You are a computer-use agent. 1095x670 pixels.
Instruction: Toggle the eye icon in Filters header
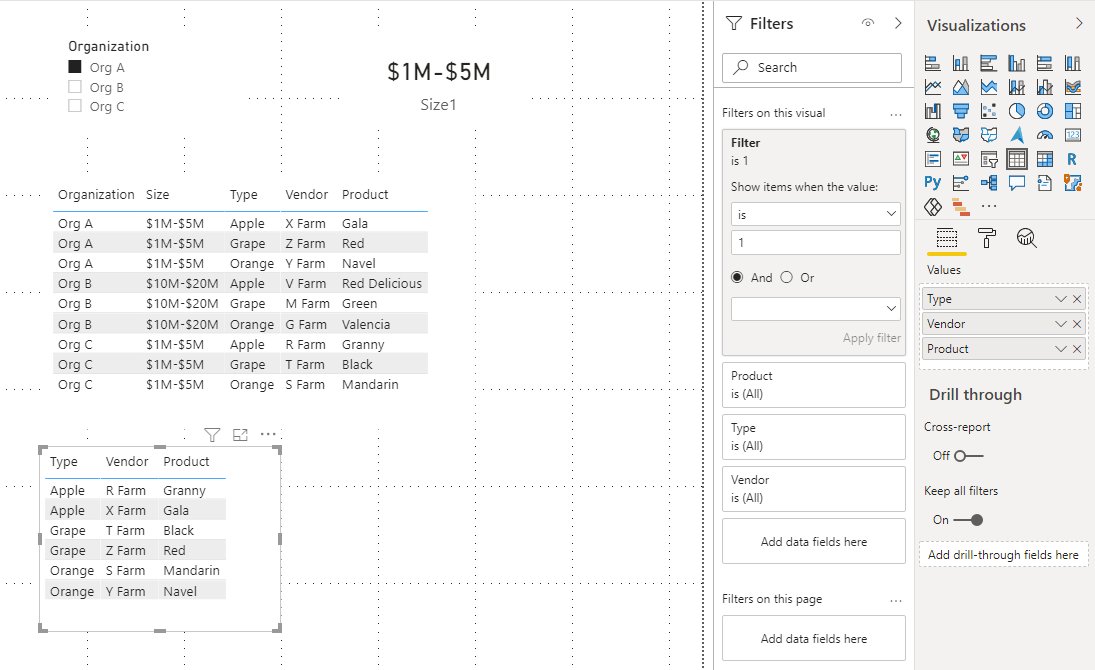click(867, 23)
